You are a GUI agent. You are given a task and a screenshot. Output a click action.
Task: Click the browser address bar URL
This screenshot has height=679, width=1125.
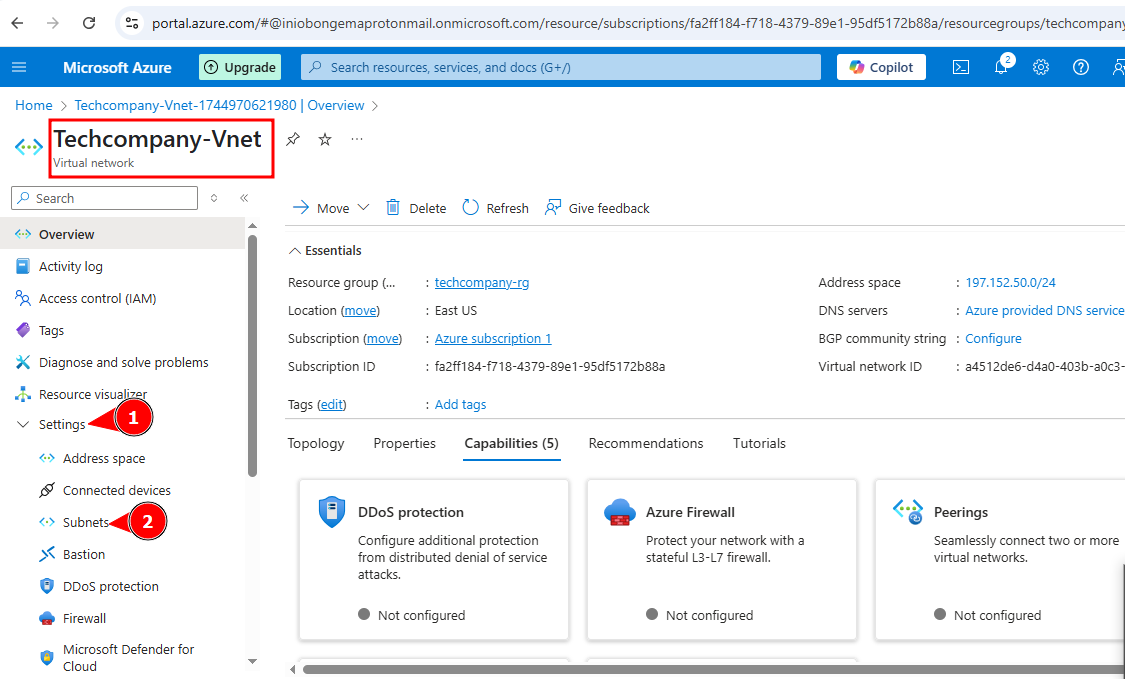637,23
